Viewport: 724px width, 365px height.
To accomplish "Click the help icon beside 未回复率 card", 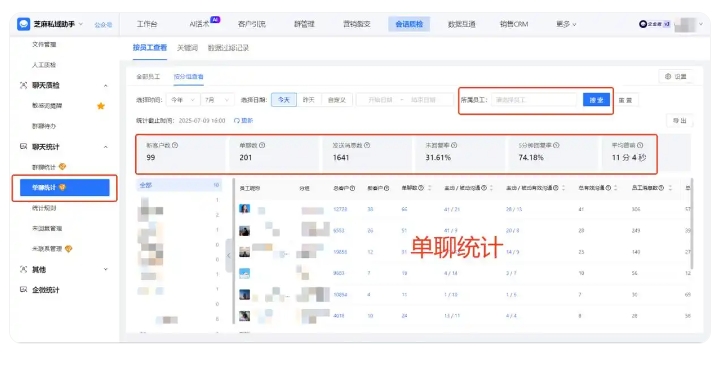I will [454, 145].
